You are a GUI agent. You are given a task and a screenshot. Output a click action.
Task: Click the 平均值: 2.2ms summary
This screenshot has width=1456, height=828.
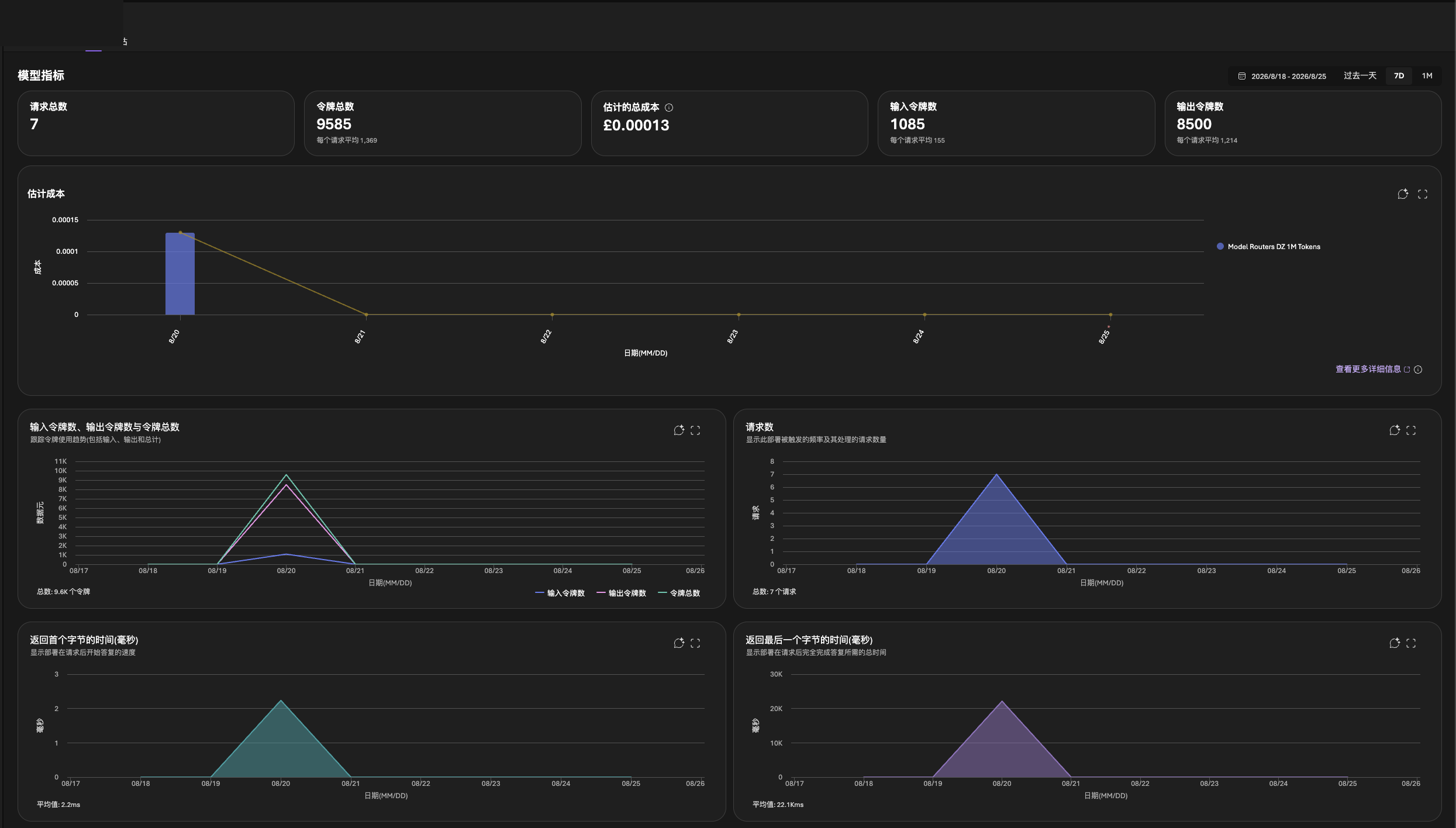pyautogui.click(x=58, y=805)
